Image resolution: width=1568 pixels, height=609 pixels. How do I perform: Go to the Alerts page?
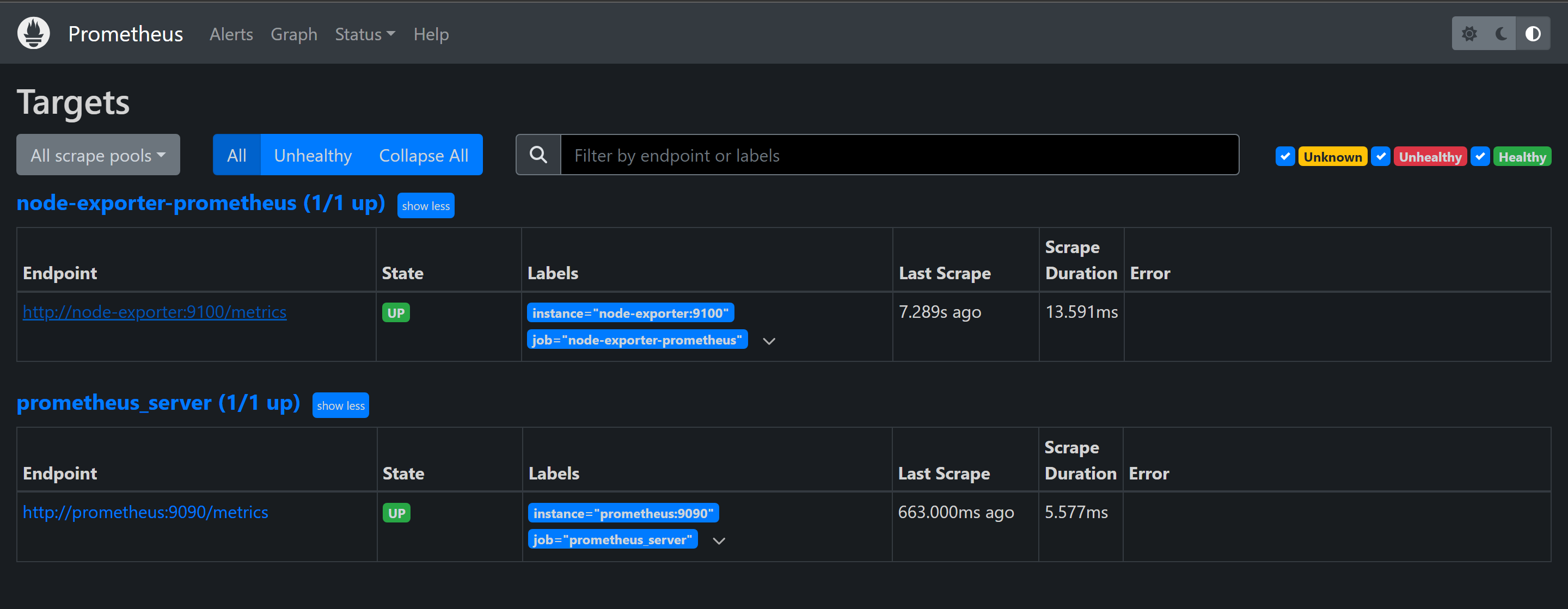pyautogui.click(x=231, y=35)
